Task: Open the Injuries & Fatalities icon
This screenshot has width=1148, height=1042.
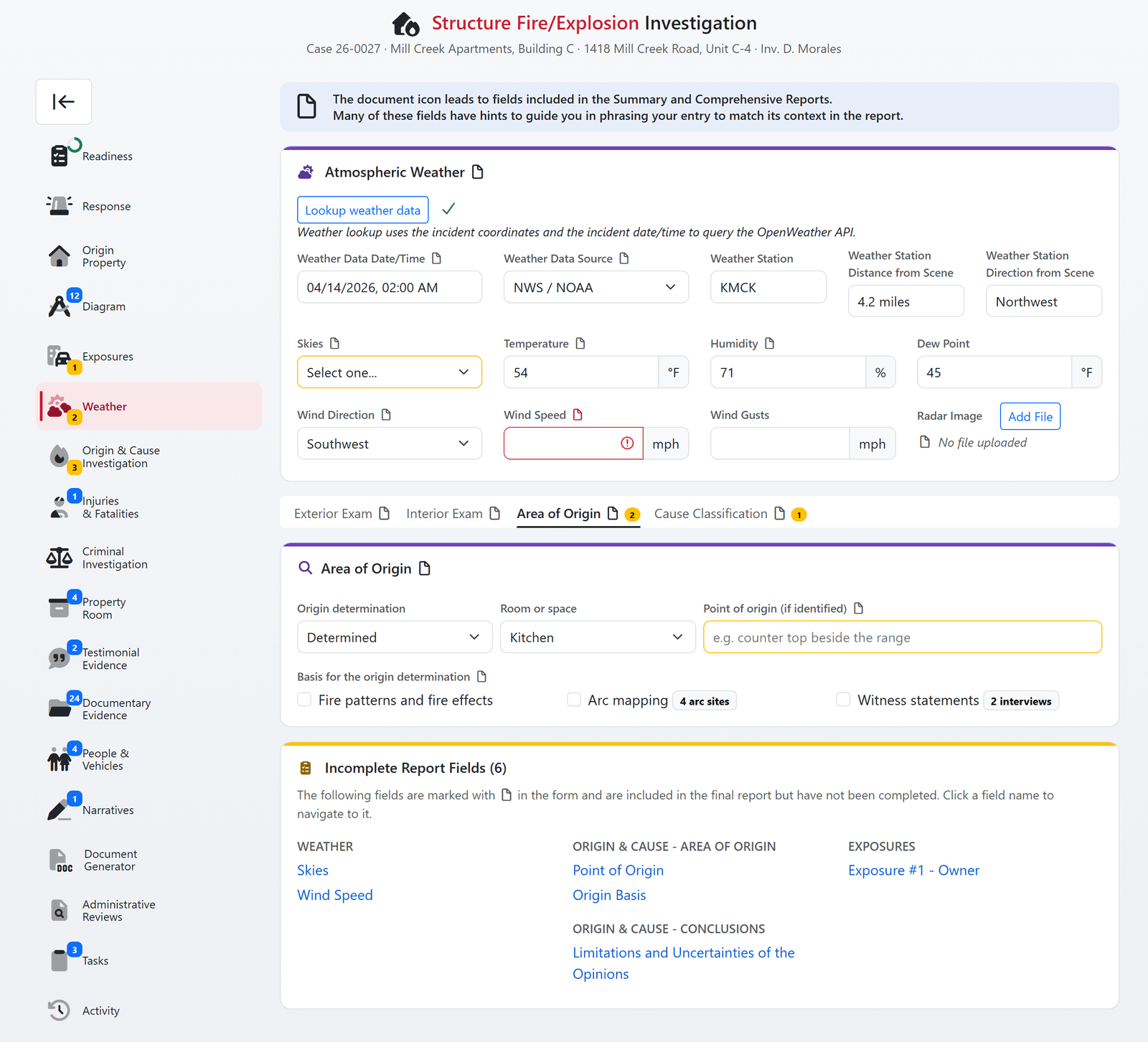Action: tap(60, 507)
